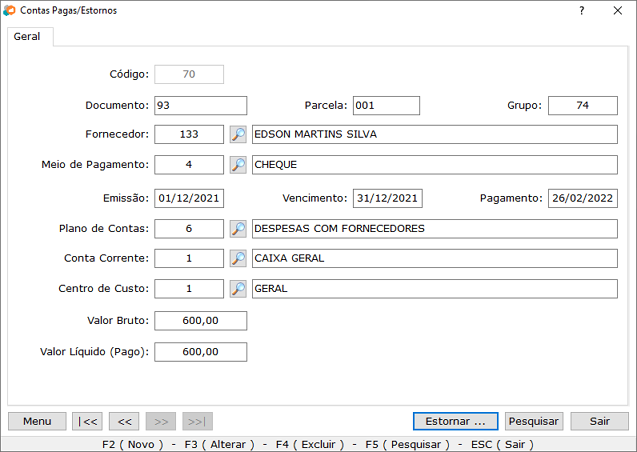Select the Parcela field
This screenshot has width=637, height=452.
coord(385,106)
